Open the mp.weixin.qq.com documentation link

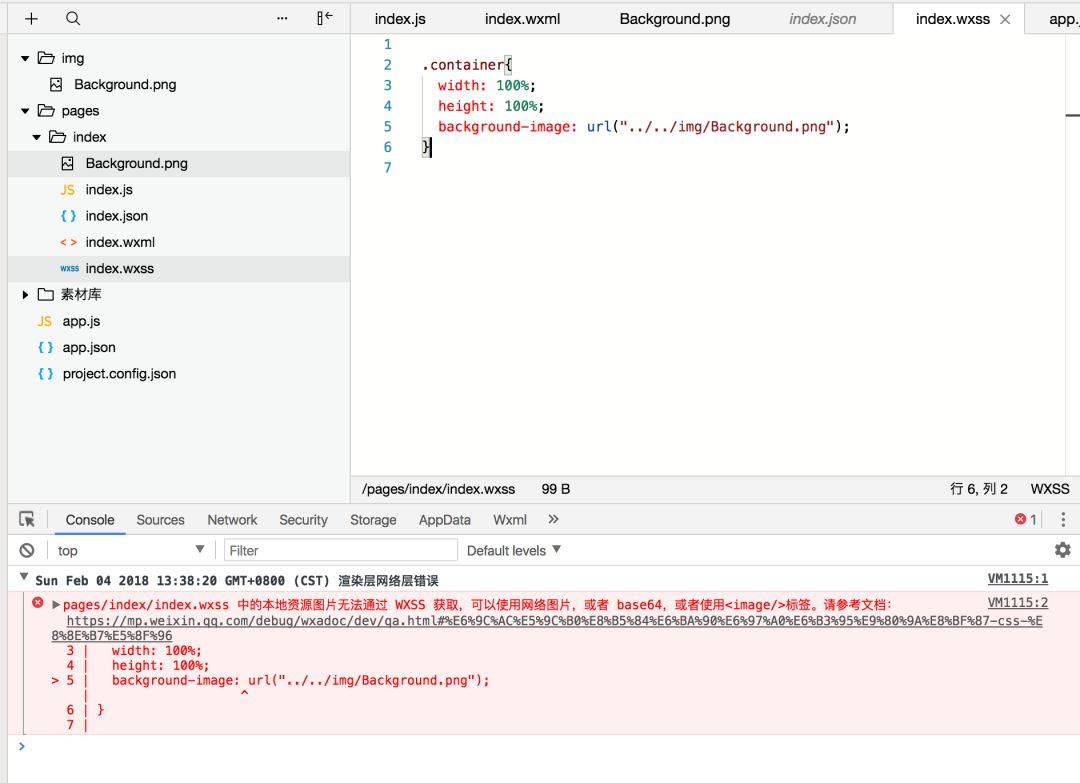pyautogui.click(x=547, y=628)
